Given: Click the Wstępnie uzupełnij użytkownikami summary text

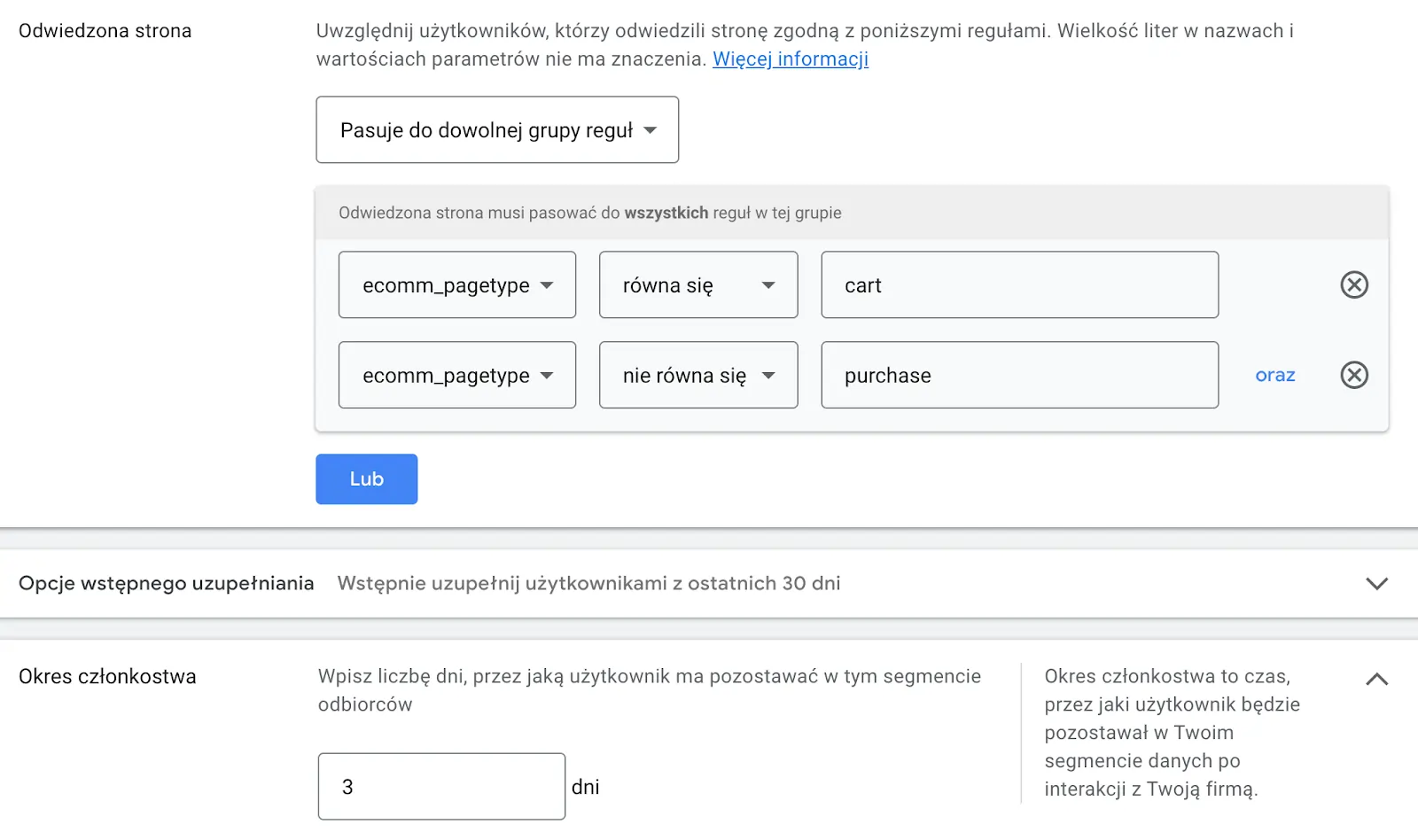Looking at the screenshot, I should (588, 584).
